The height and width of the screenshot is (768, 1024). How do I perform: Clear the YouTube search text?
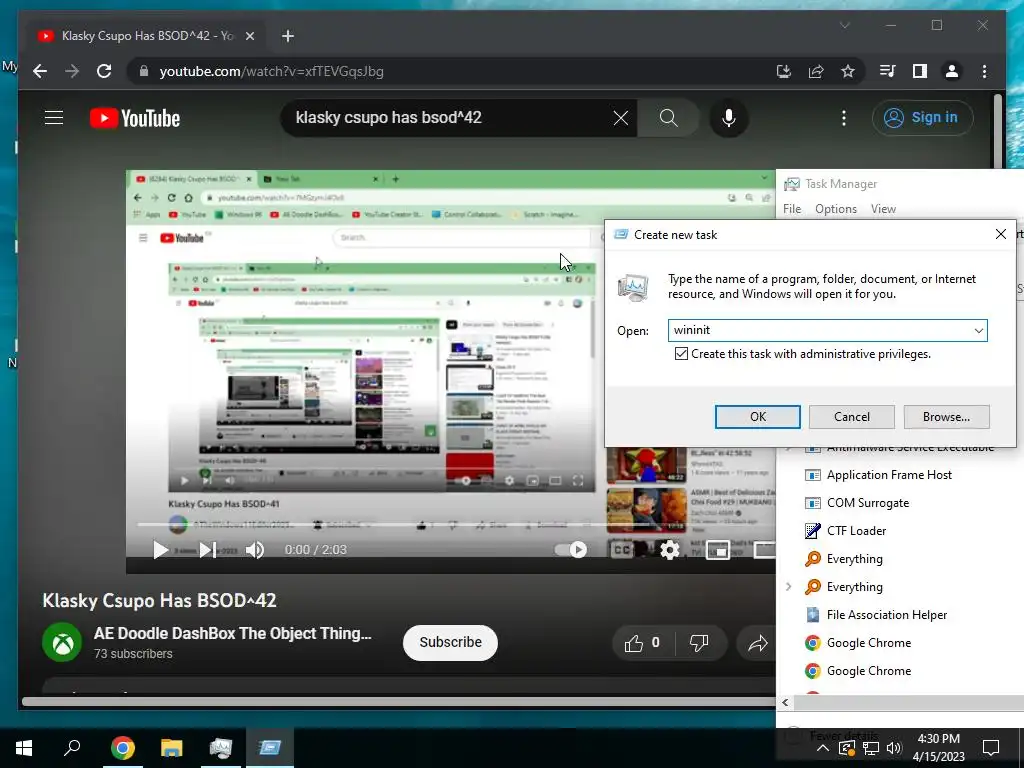tap(620, 118)
